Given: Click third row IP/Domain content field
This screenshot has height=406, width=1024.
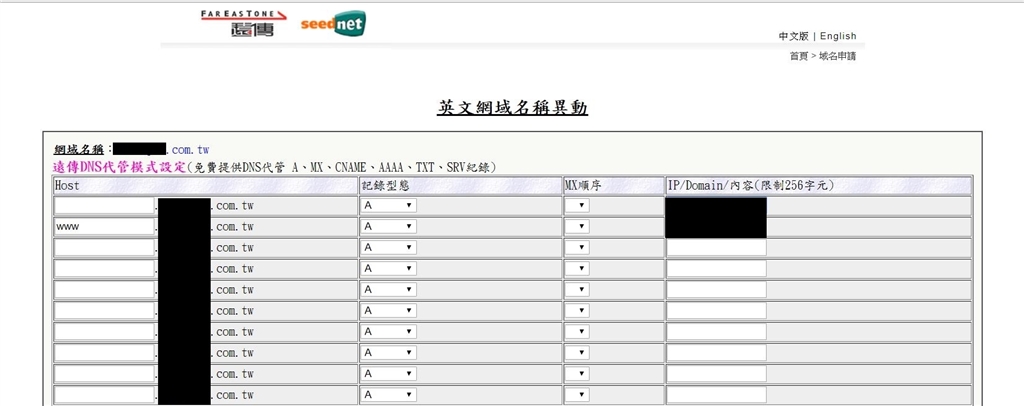Looking at the screenshot, I should pos(716,247).
